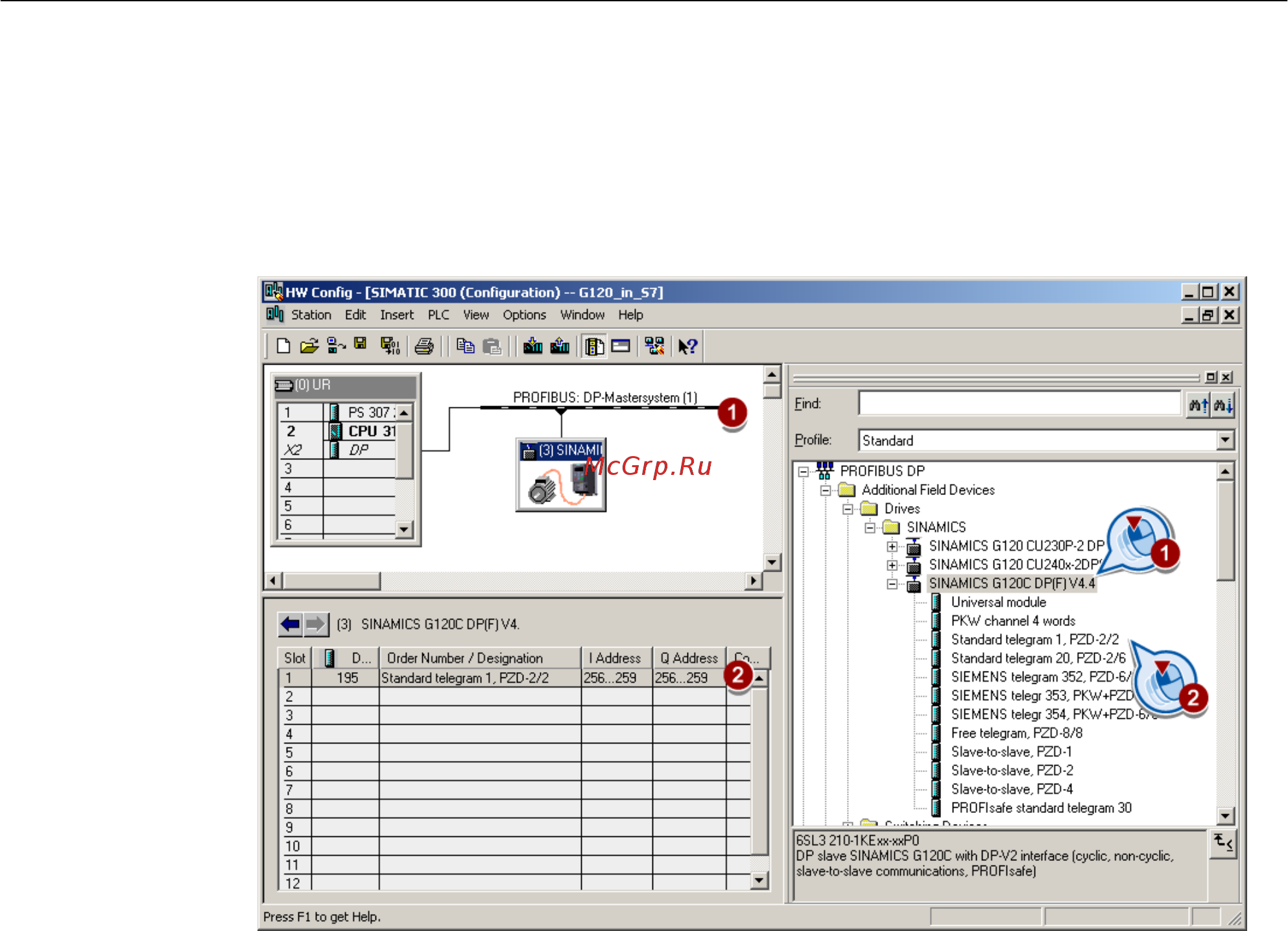Select the SINAMICS drive slave icon on PROFIBUS
Image resolution: width=1288 pixels, height=931 pixels.
(561, 476)
